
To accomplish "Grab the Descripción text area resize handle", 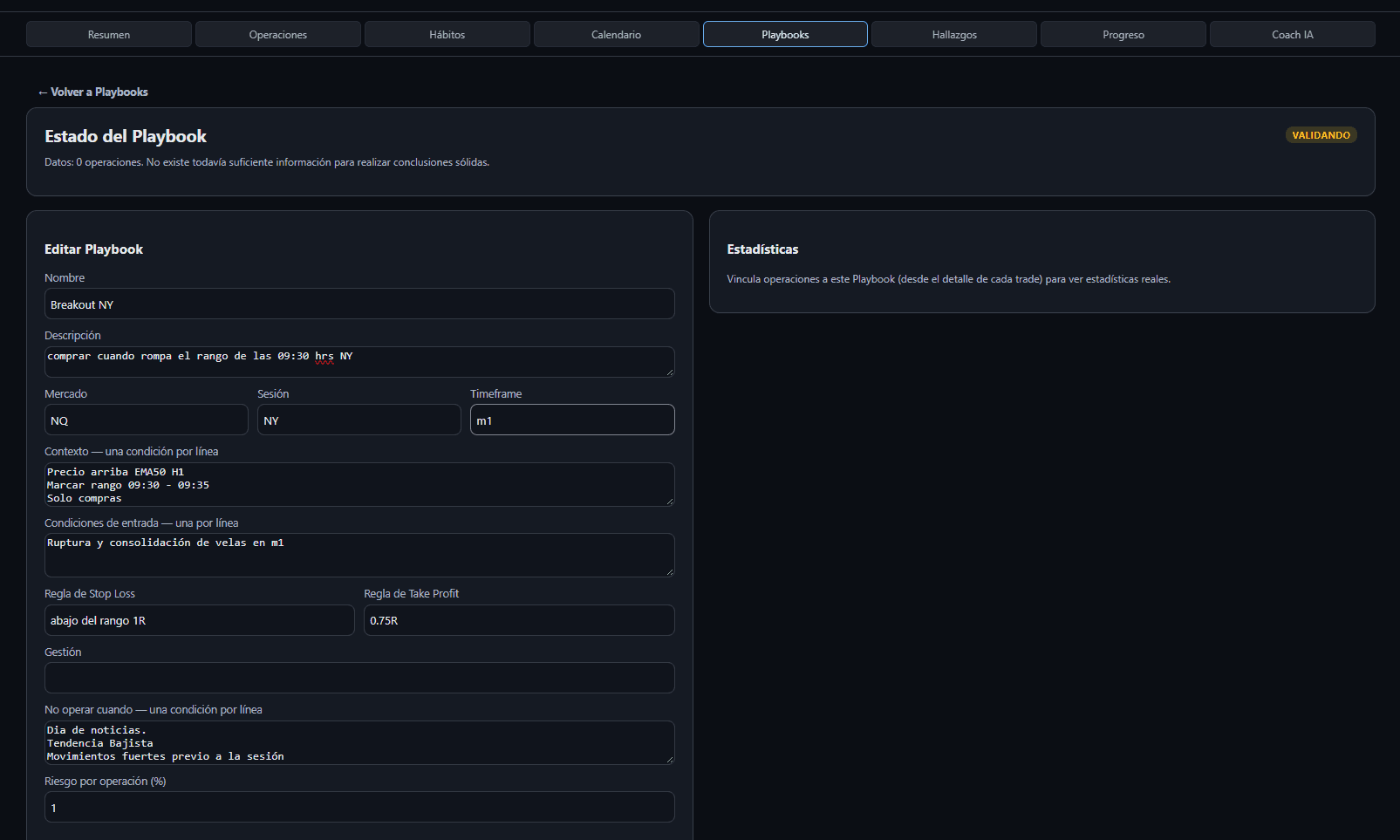I will click(x=670, y=372).
